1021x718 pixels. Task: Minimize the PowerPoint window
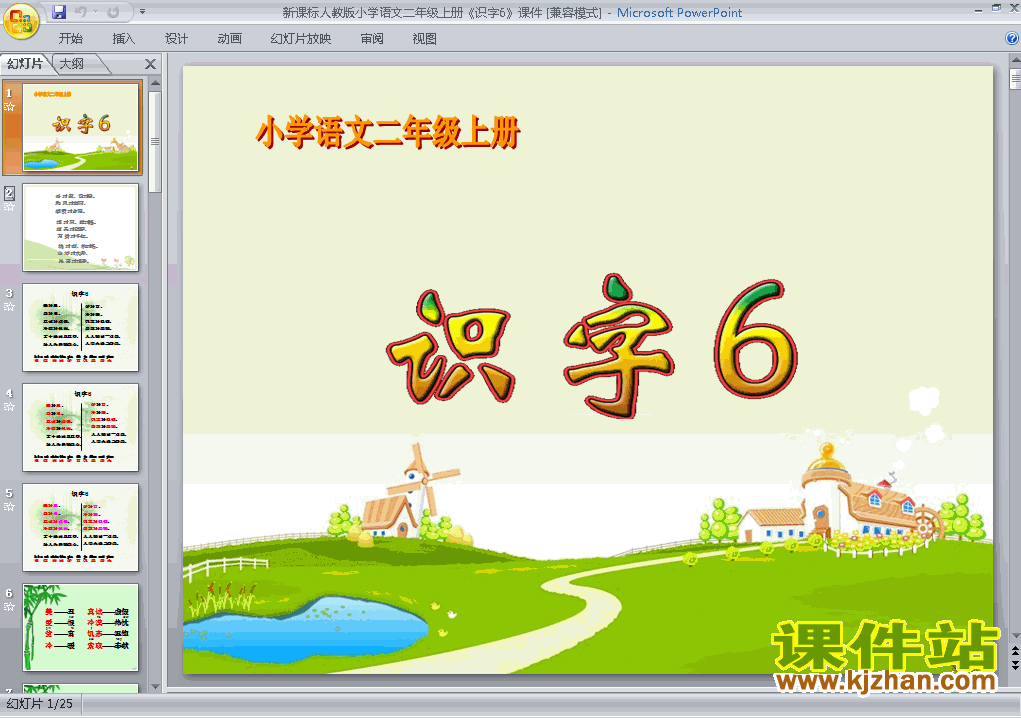(979, 10)
